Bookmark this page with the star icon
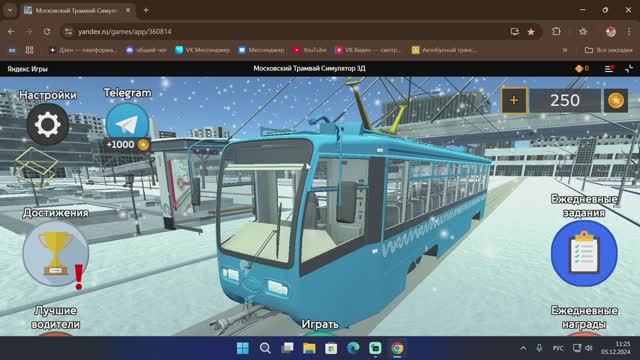 531,31
